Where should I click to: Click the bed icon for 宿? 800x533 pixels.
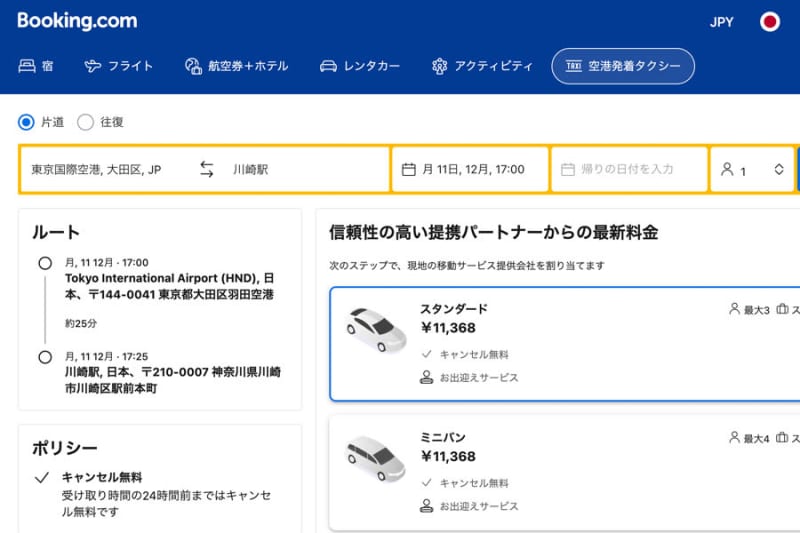27,66
